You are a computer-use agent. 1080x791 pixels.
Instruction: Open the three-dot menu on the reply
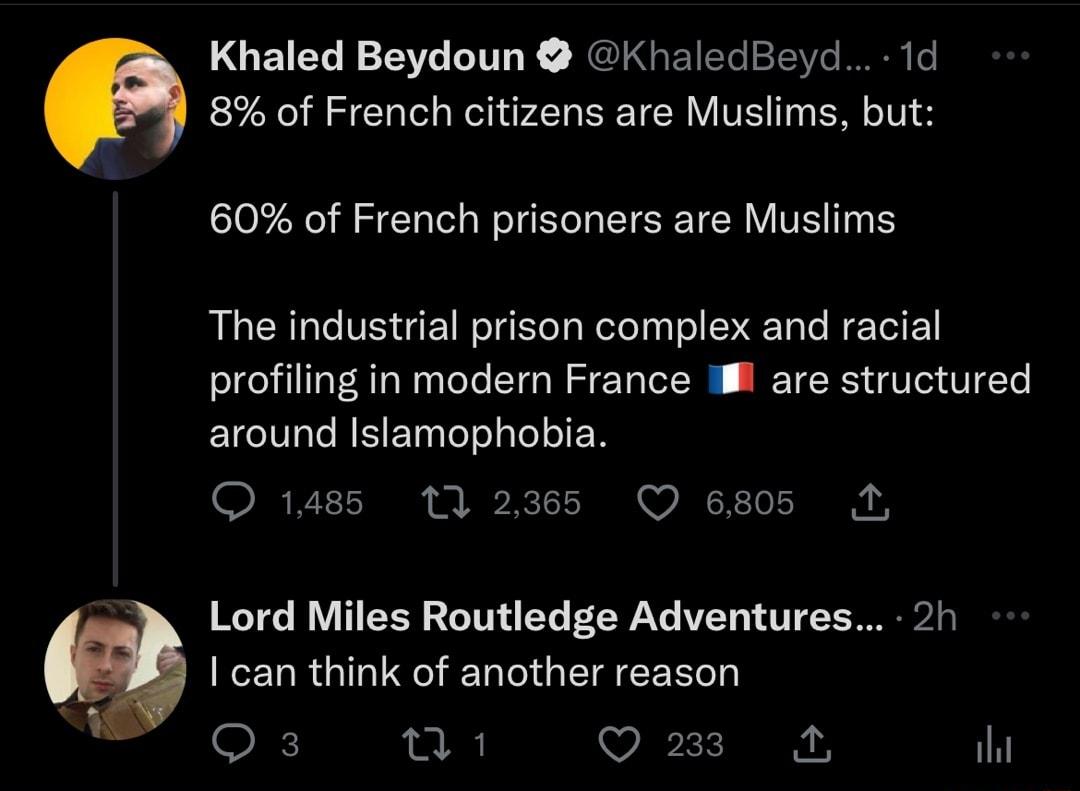[1010, 614]
